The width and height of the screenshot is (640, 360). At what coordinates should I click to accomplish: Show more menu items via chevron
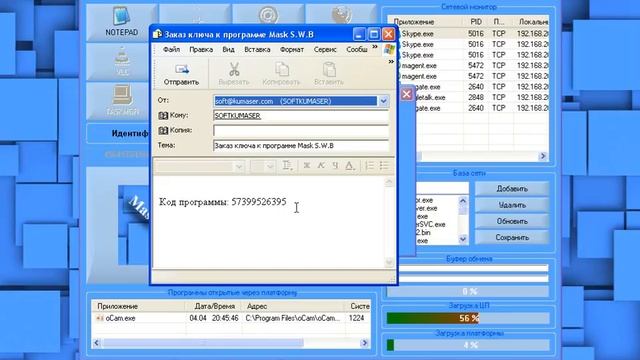click(x=375, y=47)
